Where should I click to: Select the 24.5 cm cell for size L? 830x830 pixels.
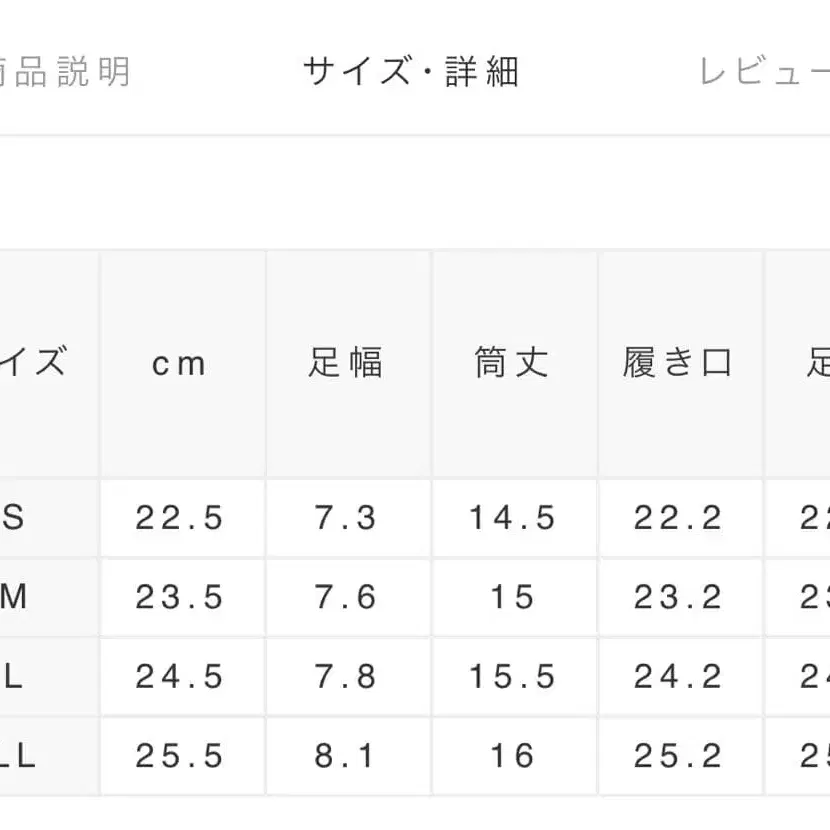click(x=180, y=677)
